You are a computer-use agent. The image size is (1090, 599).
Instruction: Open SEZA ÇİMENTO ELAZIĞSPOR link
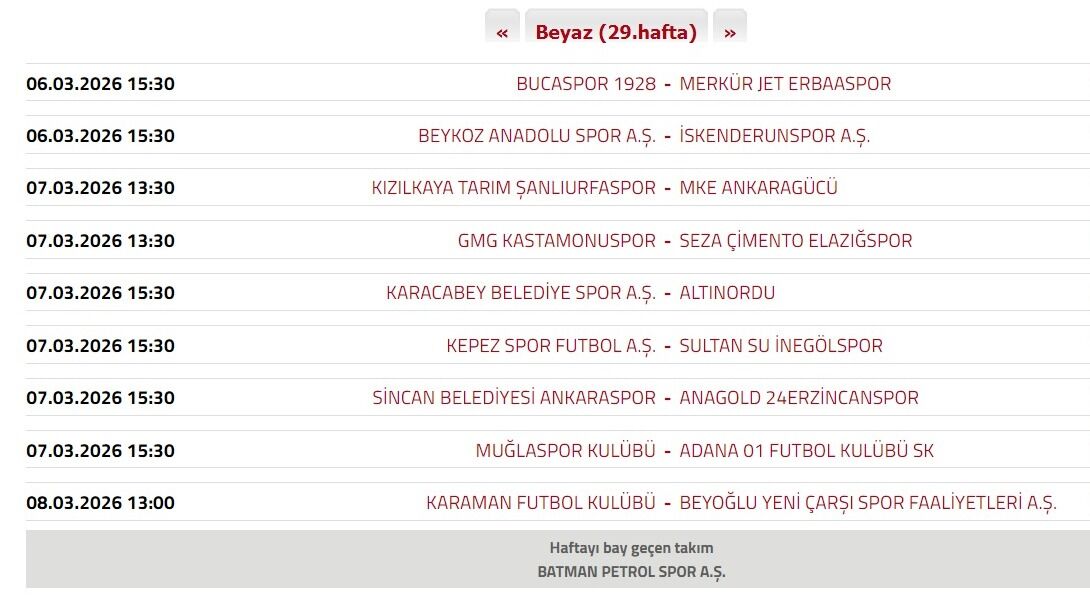(x=796, y=241)
